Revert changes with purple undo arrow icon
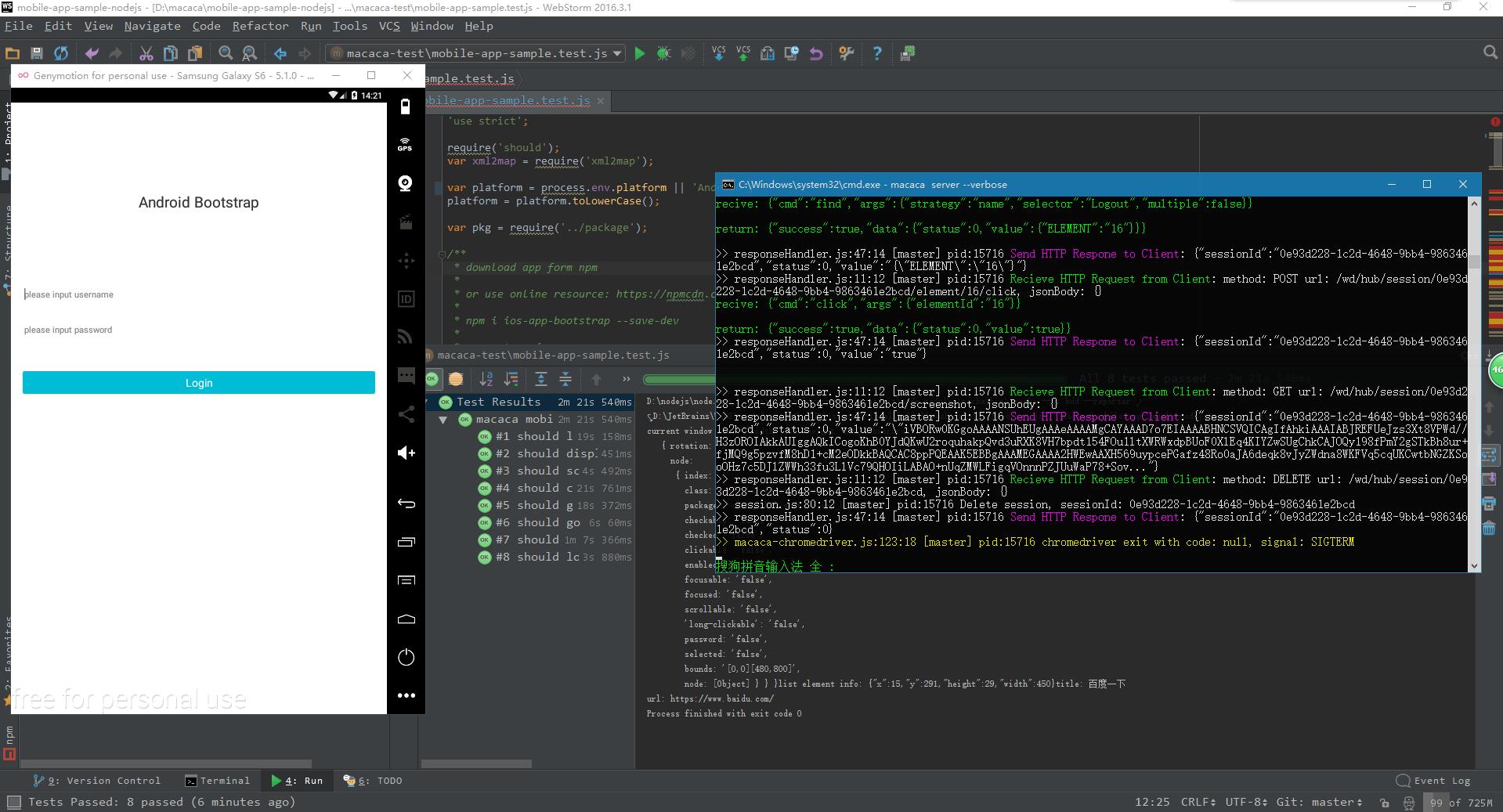1503x812 pixels. pos(816,53)
